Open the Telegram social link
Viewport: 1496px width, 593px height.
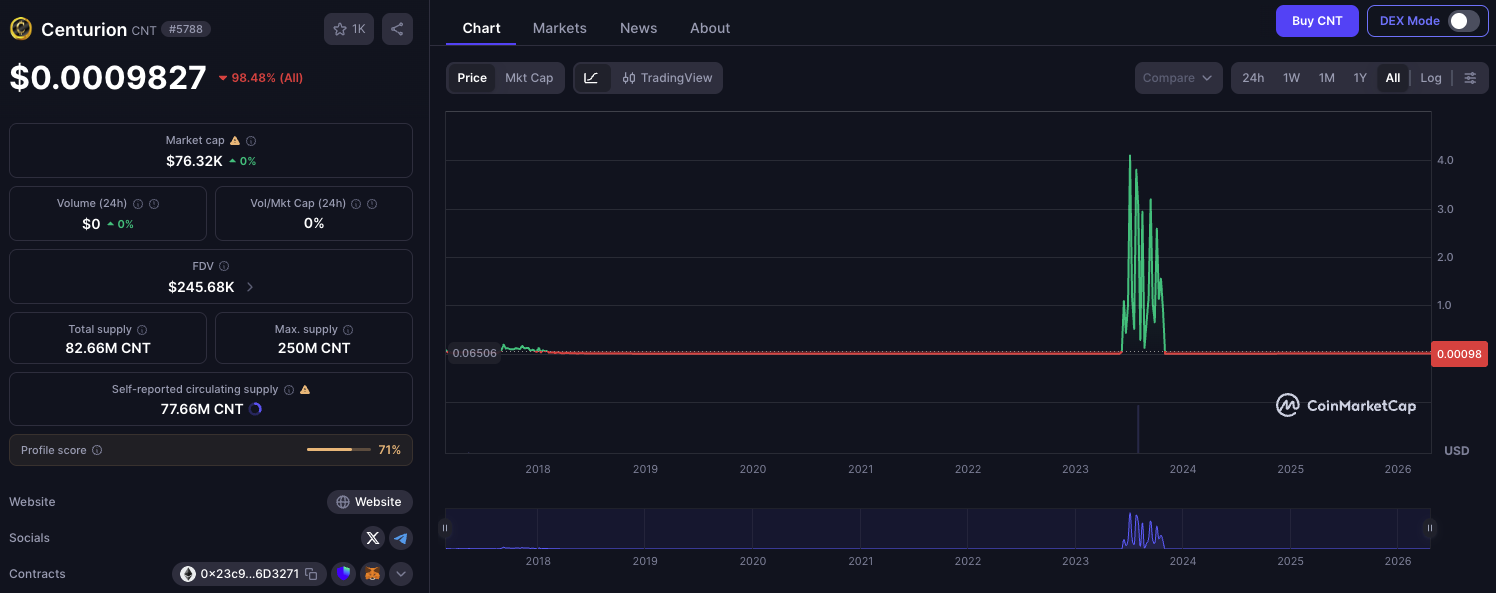point(401,538)
